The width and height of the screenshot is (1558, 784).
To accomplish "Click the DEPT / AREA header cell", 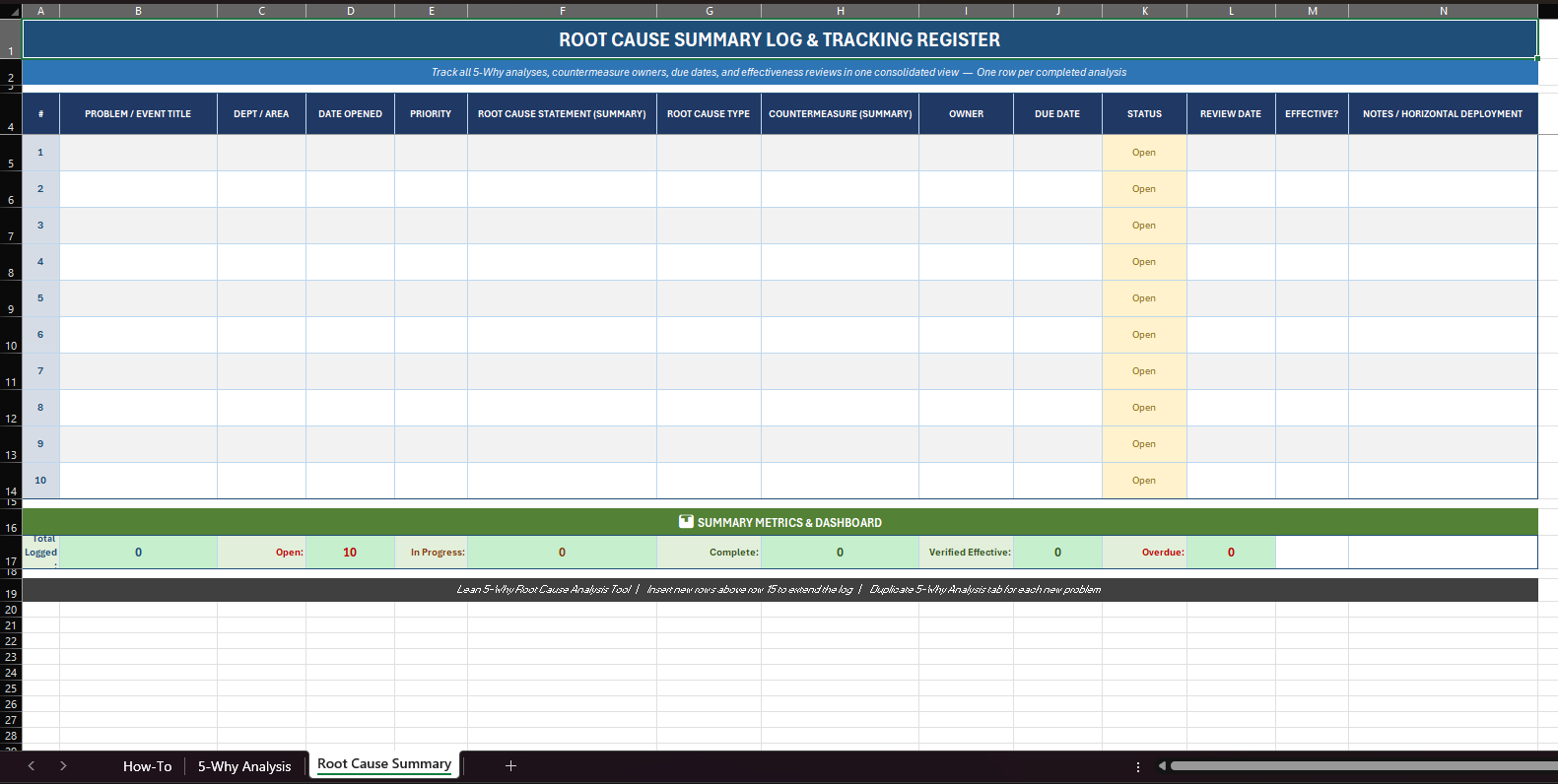I will [261, 114].
